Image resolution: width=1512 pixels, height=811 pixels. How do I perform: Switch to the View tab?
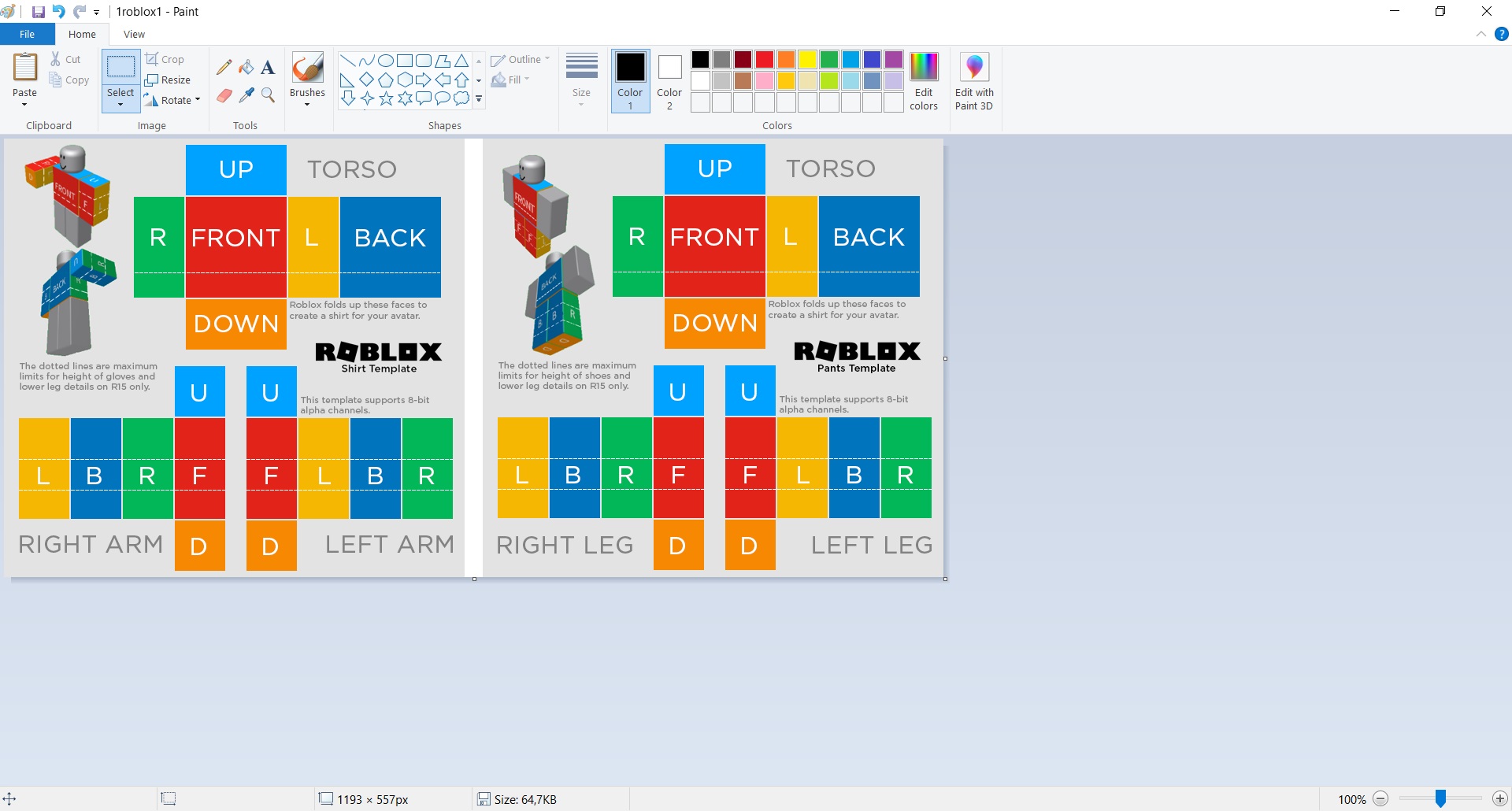(134, 35)
